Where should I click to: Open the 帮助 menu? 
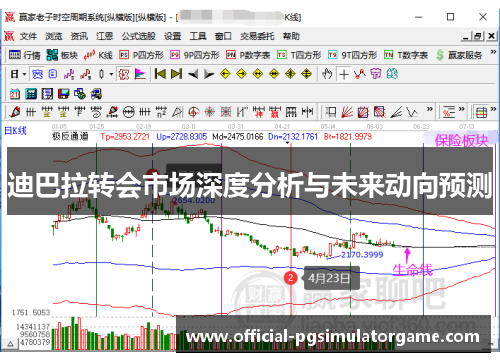click(291, 36)
